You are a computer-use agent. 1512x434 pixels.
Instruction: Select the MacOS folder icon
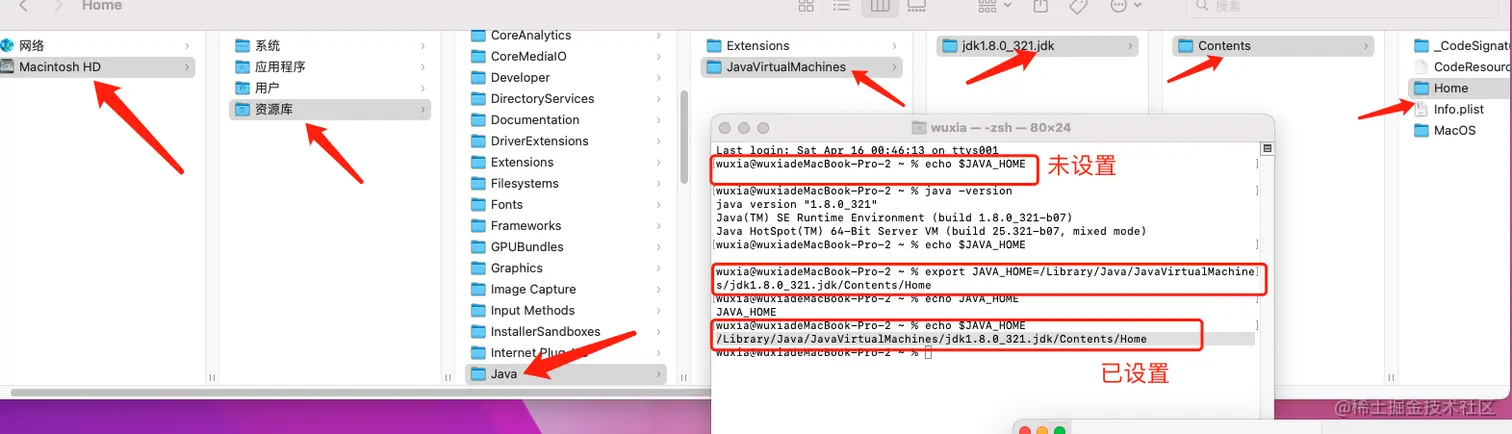(x=1421, y=131)
